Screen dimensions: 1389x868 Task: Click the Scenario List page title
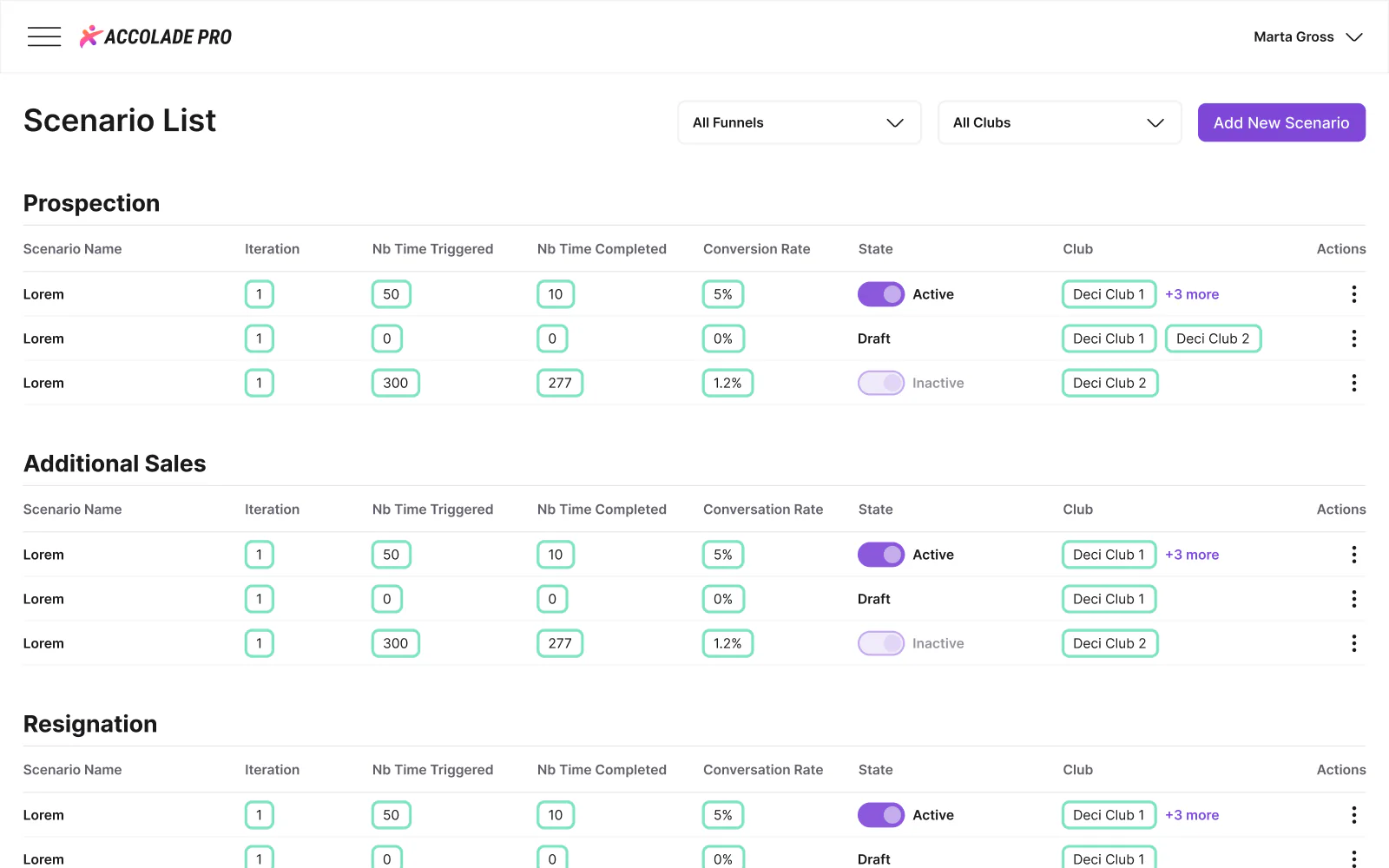tap(120, 121)
